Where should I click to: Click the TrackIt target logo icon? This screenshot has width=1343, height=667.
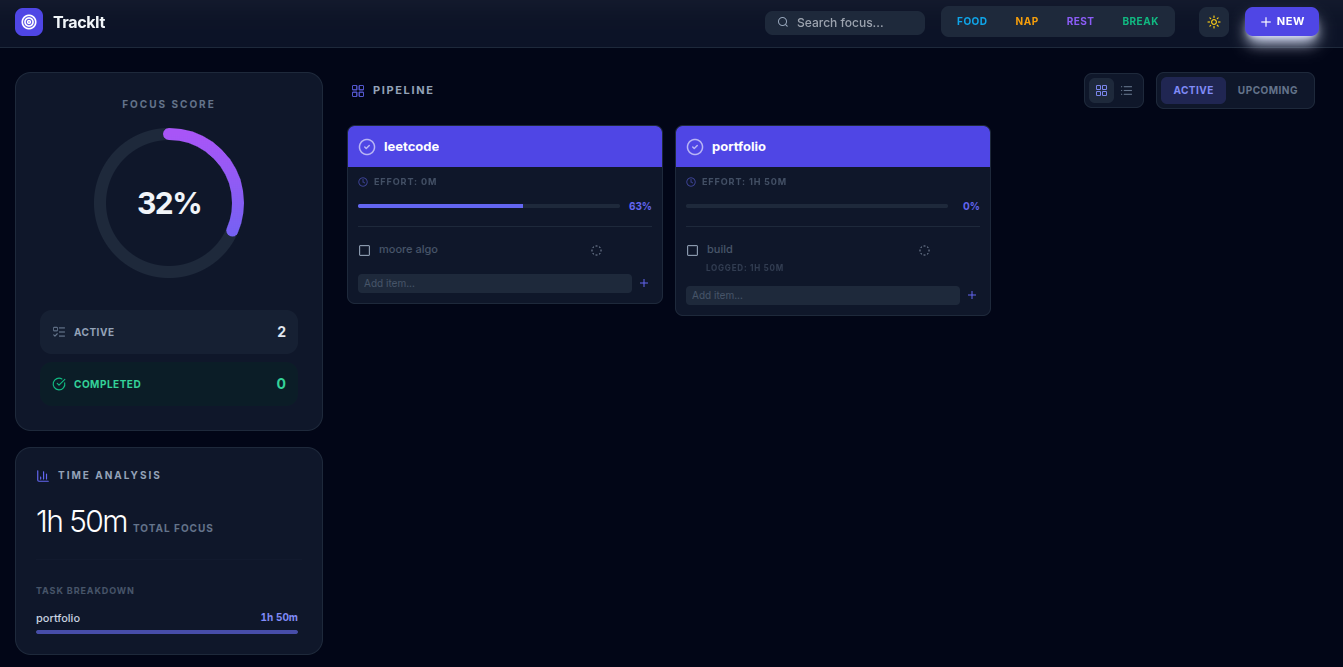[x=29, y=22]
